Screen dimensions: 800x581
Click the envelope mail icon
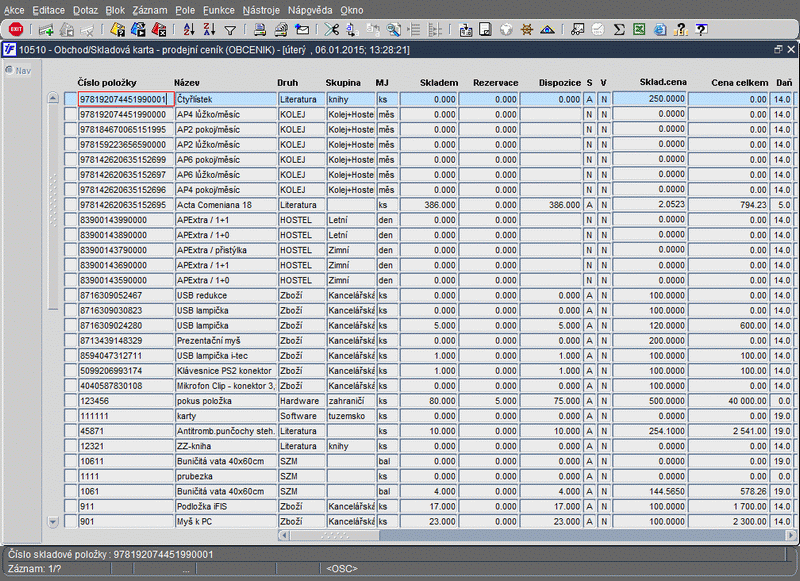(302, 29)
